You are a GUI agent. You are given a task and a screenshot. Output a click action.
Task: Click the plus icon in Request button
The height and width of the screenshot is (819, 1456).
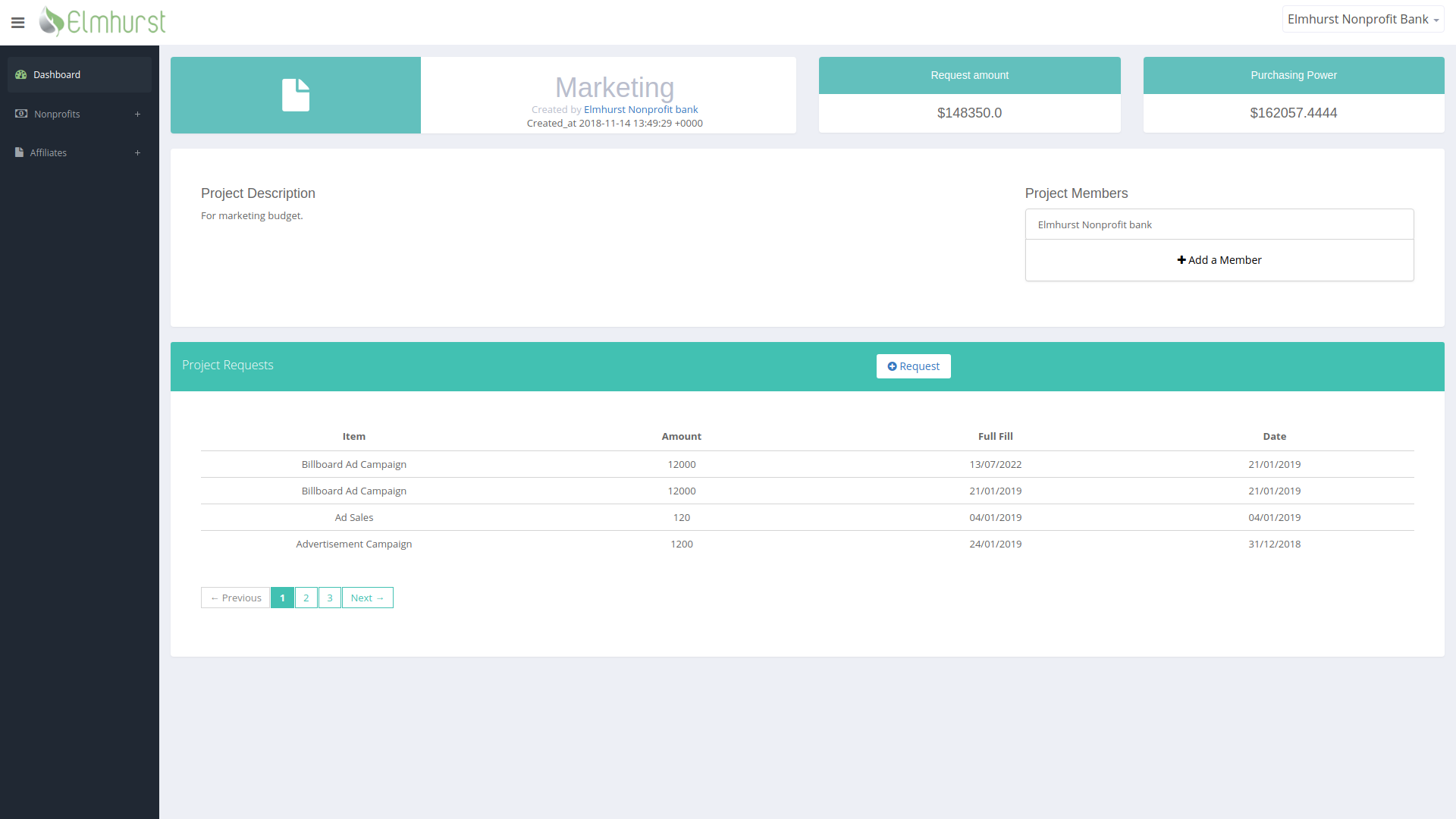tap(892, 366)
